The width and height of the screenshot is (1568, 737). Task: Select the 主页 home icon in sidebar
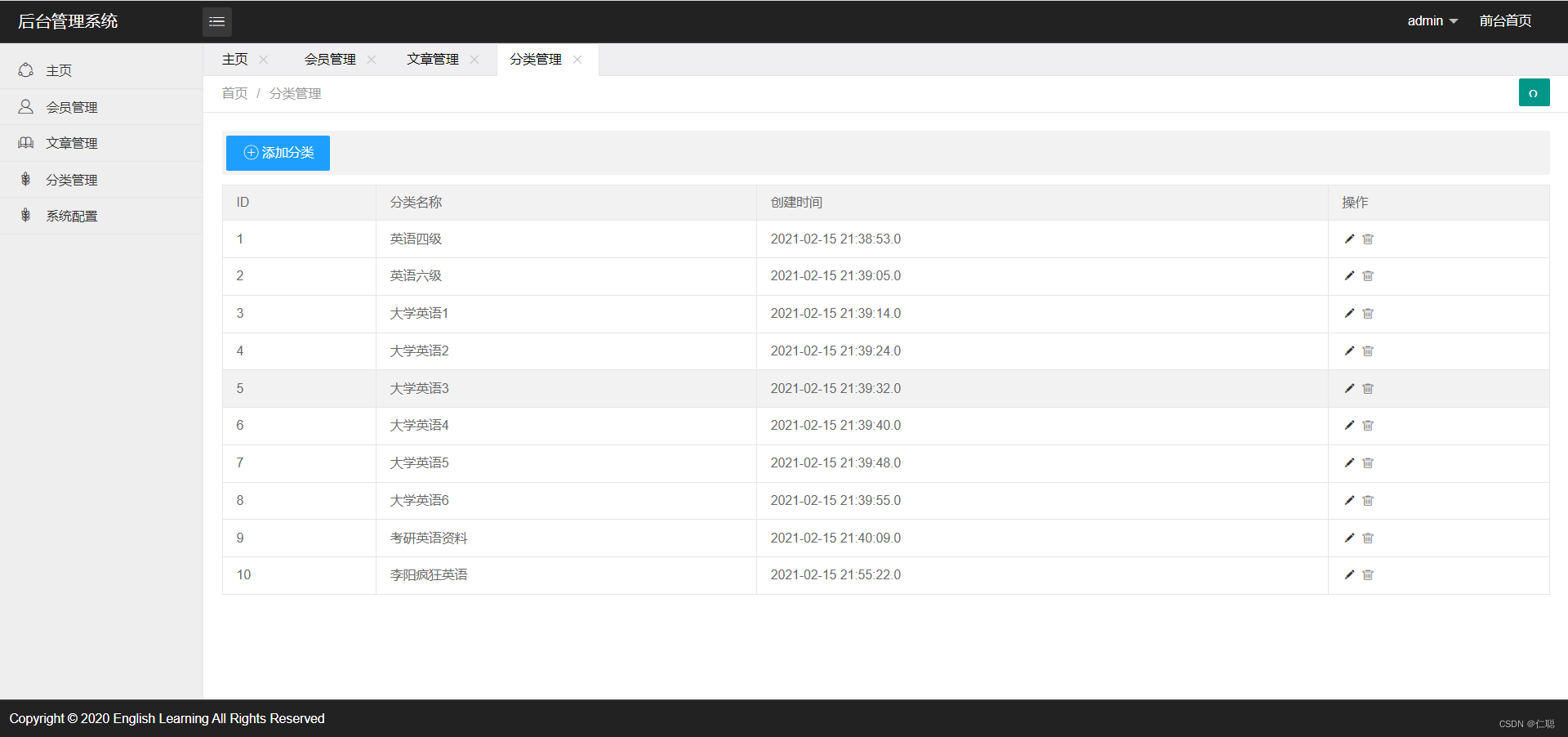pyautogui.click(x=25, y=70)
